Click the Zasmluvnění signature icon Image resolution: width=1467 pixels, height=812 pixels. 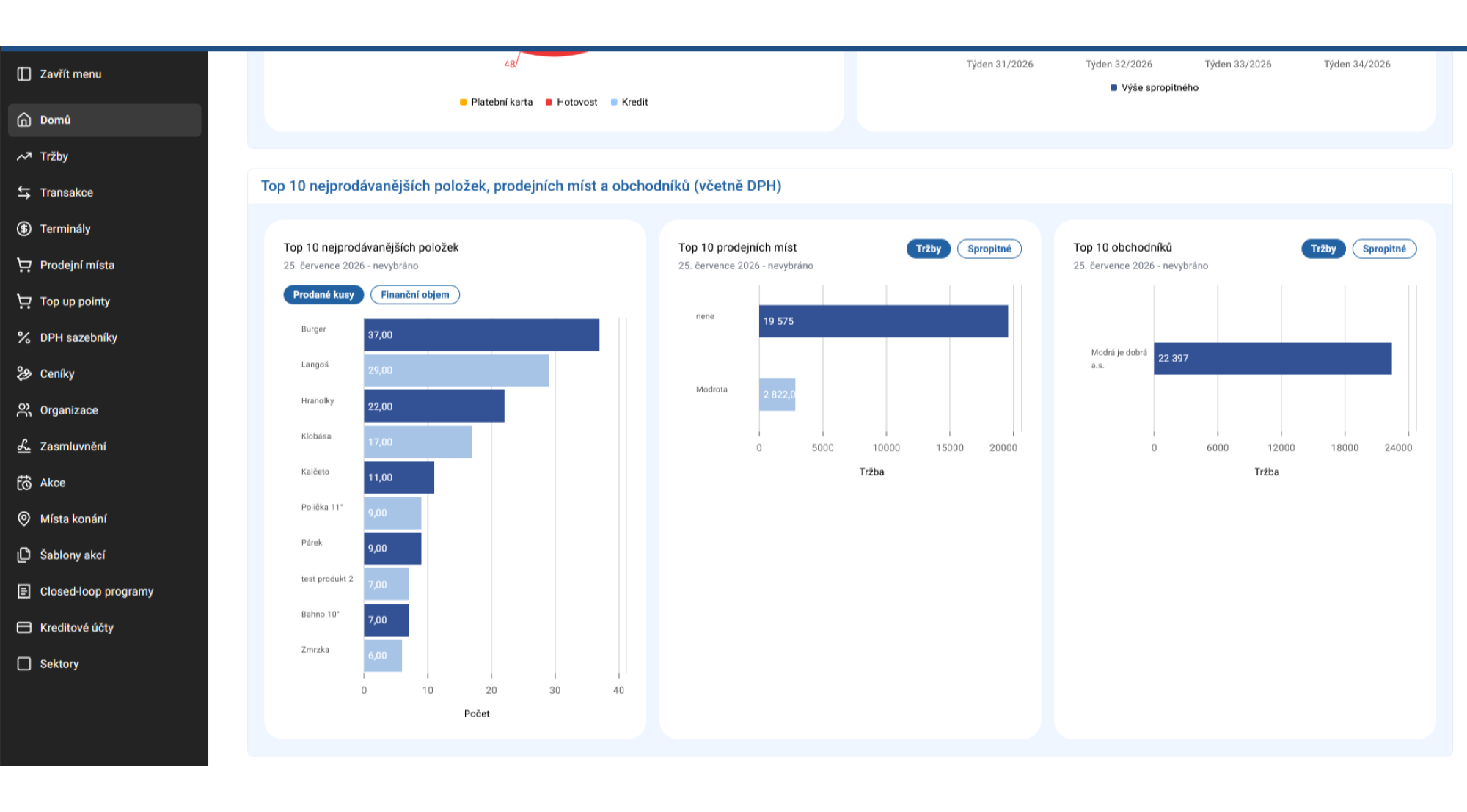[x=24, y=446]
